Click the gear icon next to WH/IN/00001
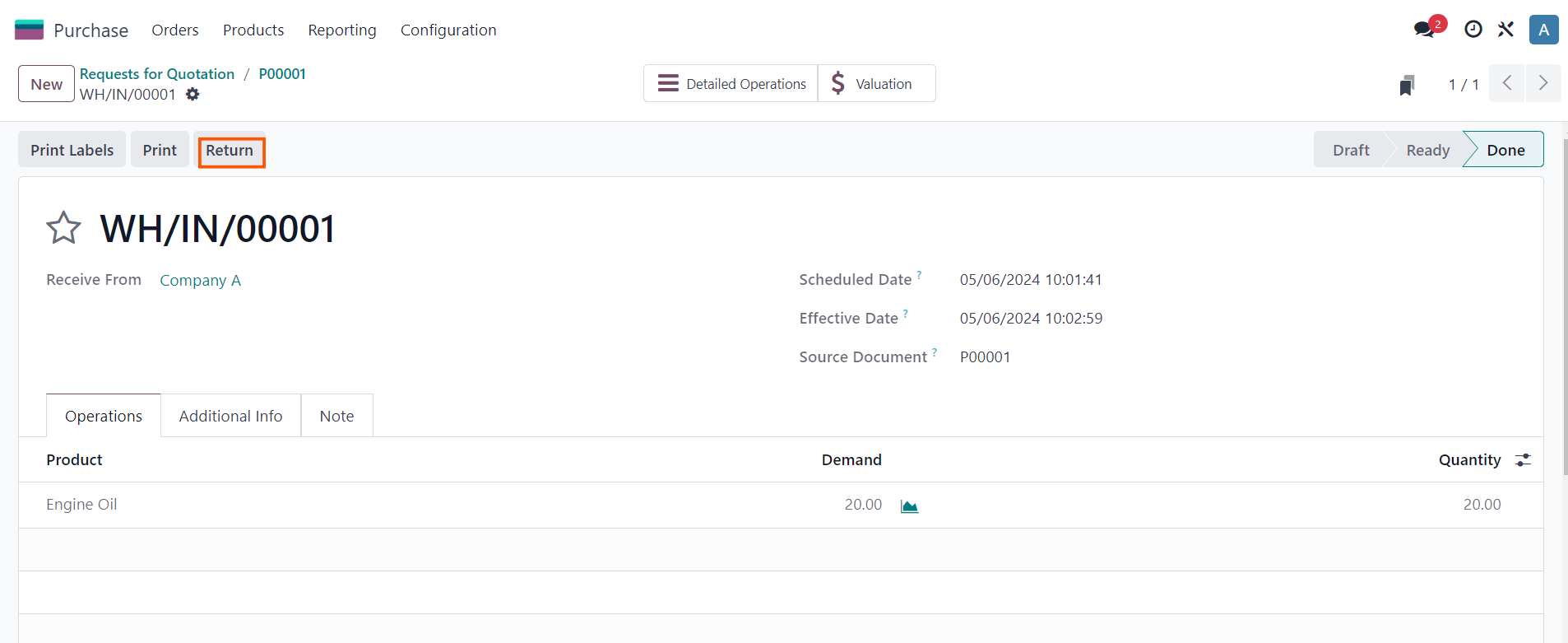The image size is (1568, 643). pos(193,95)
